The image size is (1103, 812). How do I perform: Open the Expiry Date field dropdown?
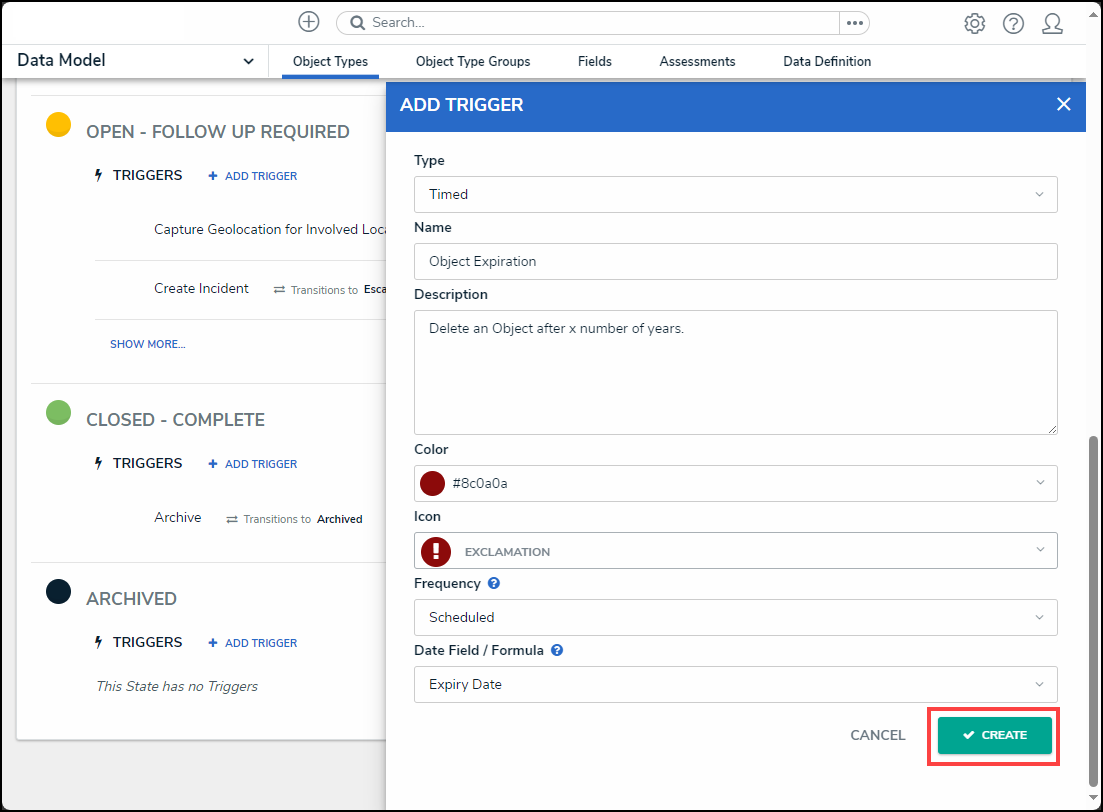(x=735, y=684)
